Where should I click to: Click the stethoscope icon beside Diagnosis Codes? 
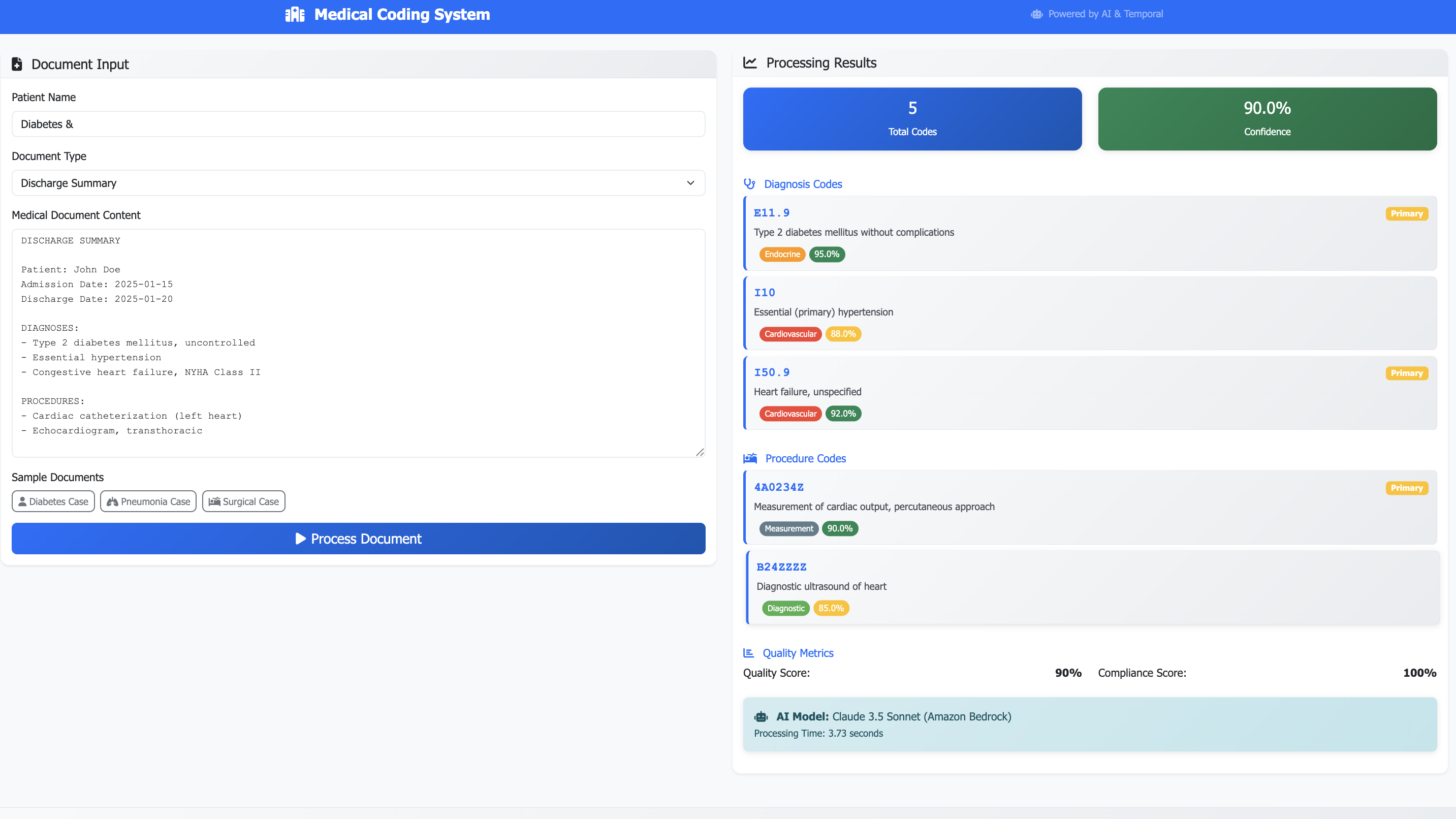click(x=749, y=184)
